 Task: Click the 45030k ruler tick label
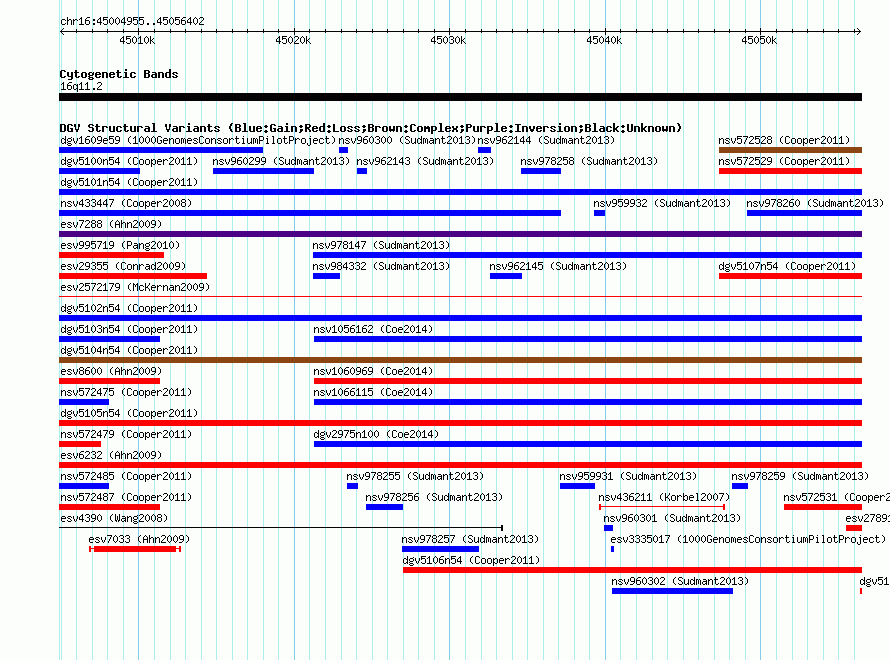pyautogui.click(x=448, y=40)
